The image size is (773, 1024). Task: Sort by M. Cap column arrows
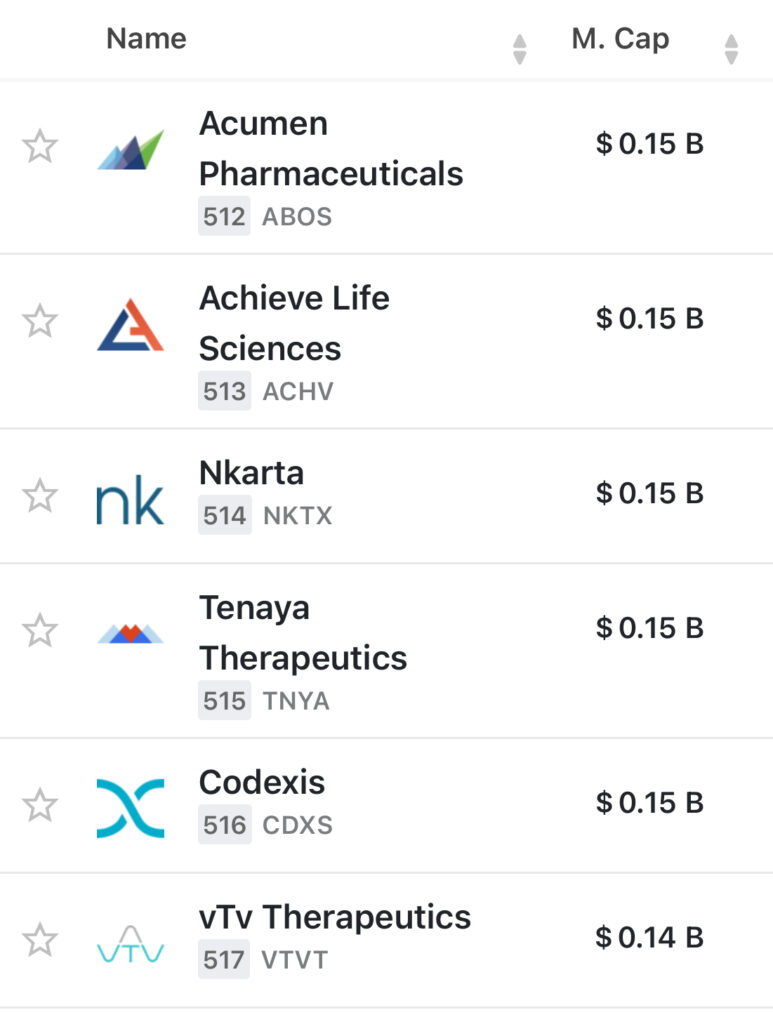731,49
